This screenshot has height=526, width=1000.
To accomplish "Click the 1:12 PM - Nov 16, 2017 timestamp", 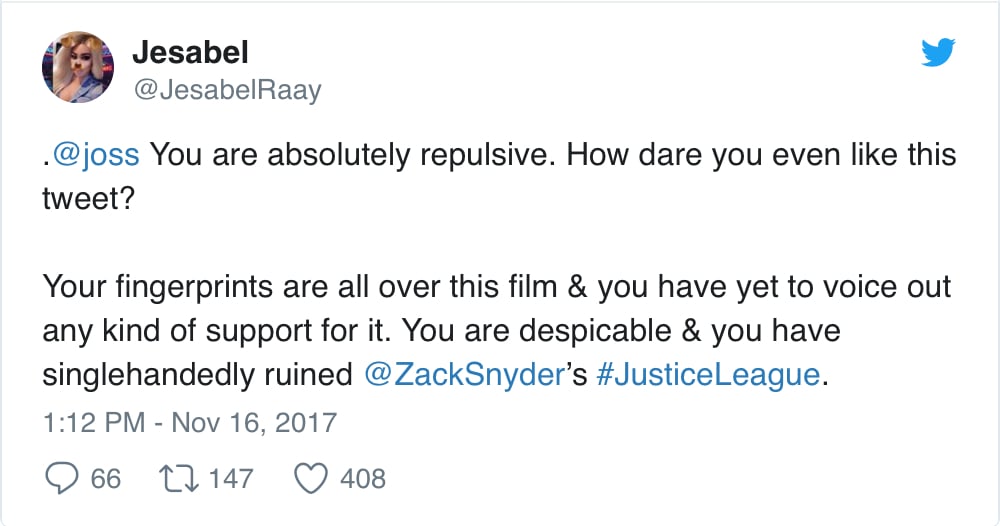I will coord(190,421).
